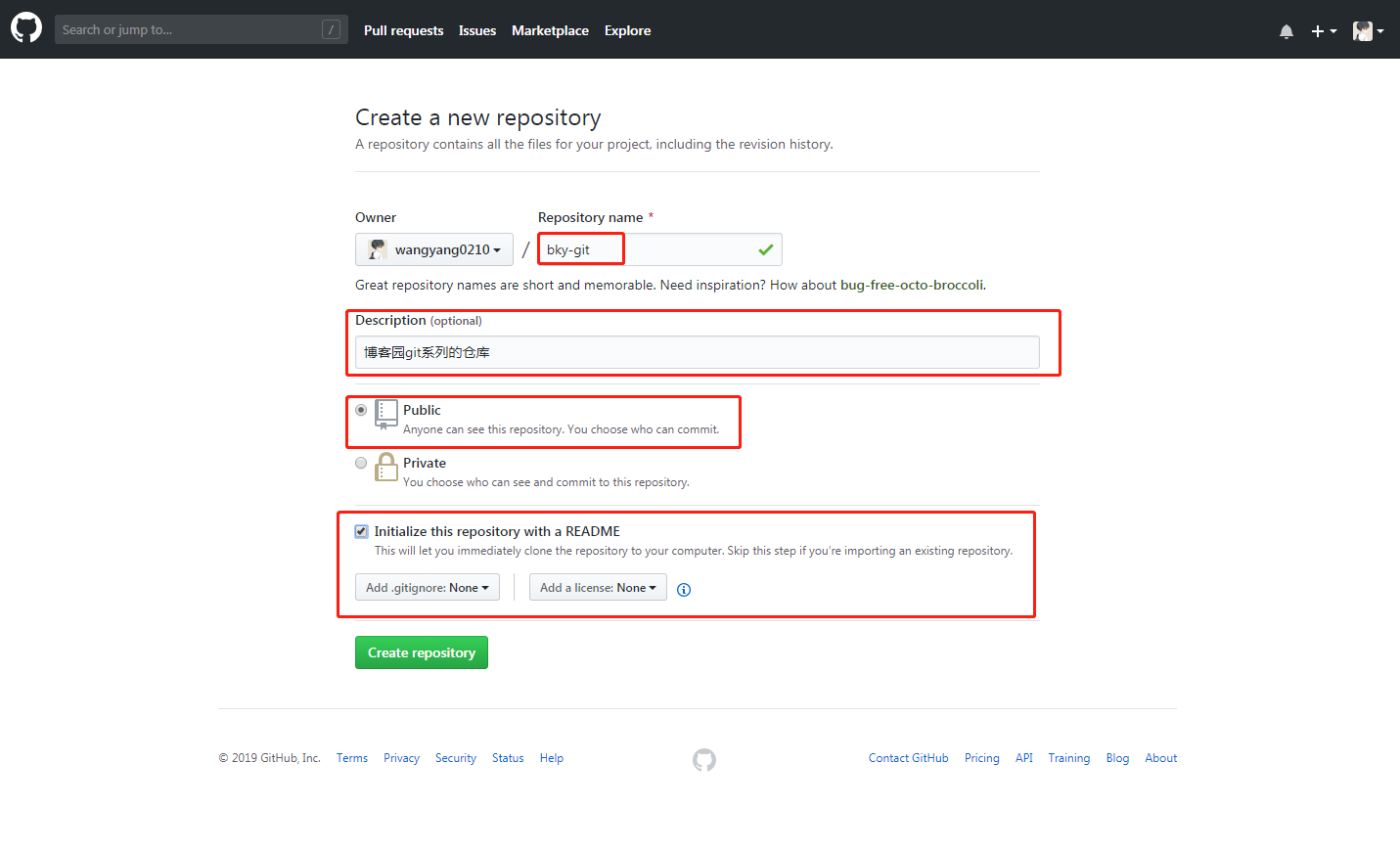1400x853 pixels.
Task: Click the Public repository book icon
Action: [x=386, y=414]
